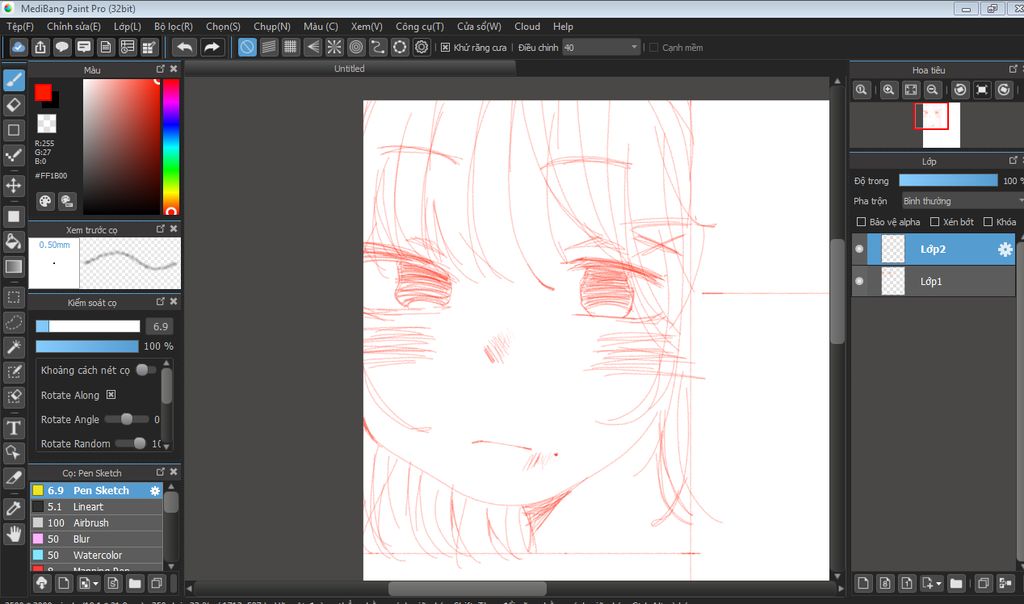
Task: Select the Gradient tool
Action: [14, 266]
